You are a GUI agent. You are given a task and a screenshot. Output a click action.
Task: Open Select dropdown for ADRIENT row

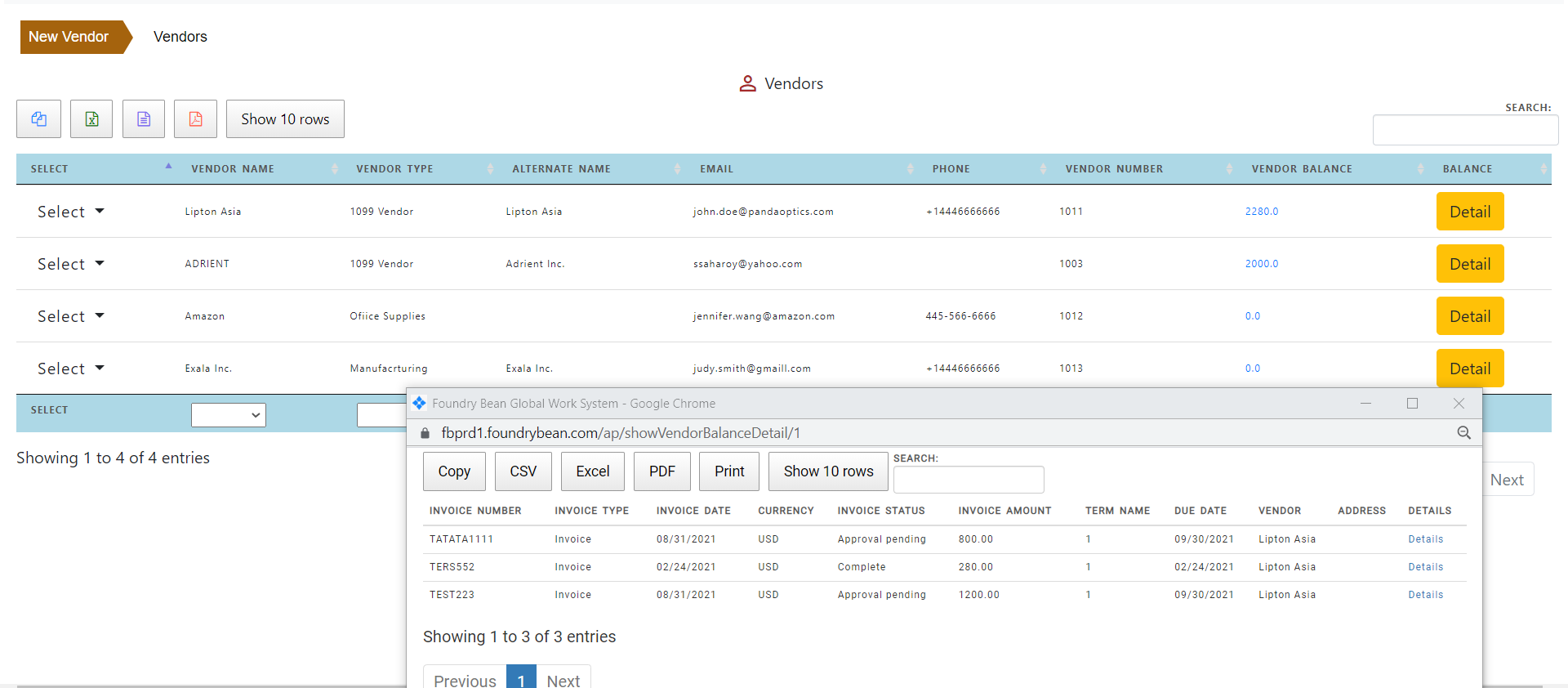[71, 264]
